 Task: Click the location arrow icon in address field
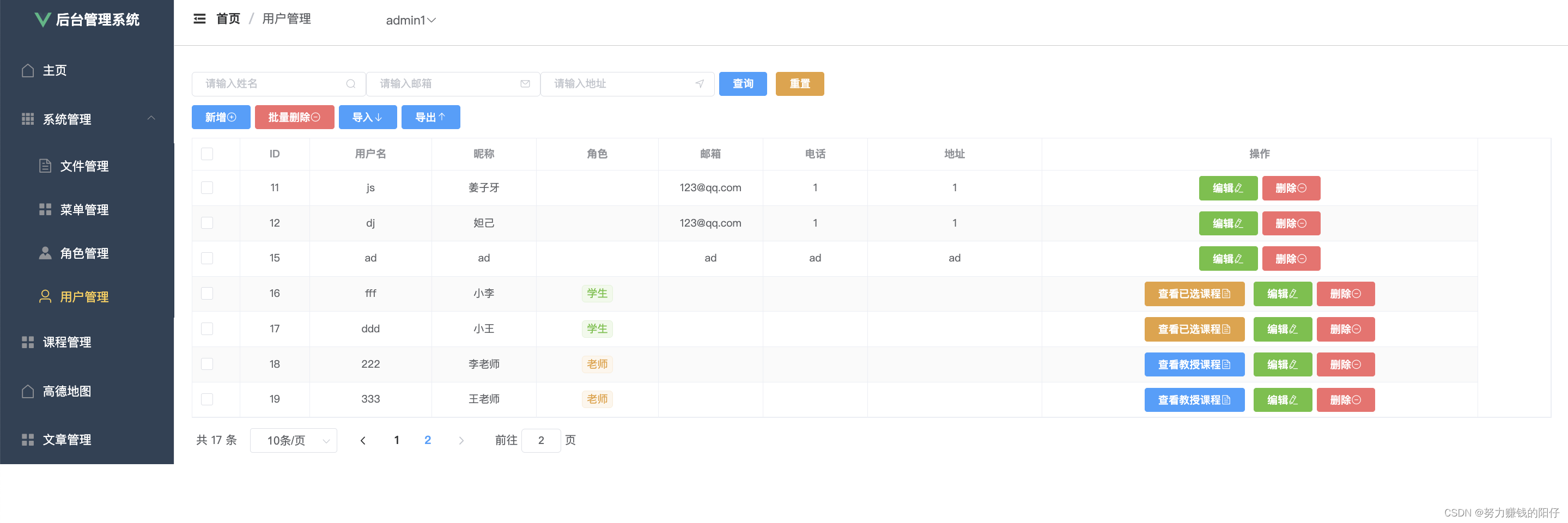(700, 84)
